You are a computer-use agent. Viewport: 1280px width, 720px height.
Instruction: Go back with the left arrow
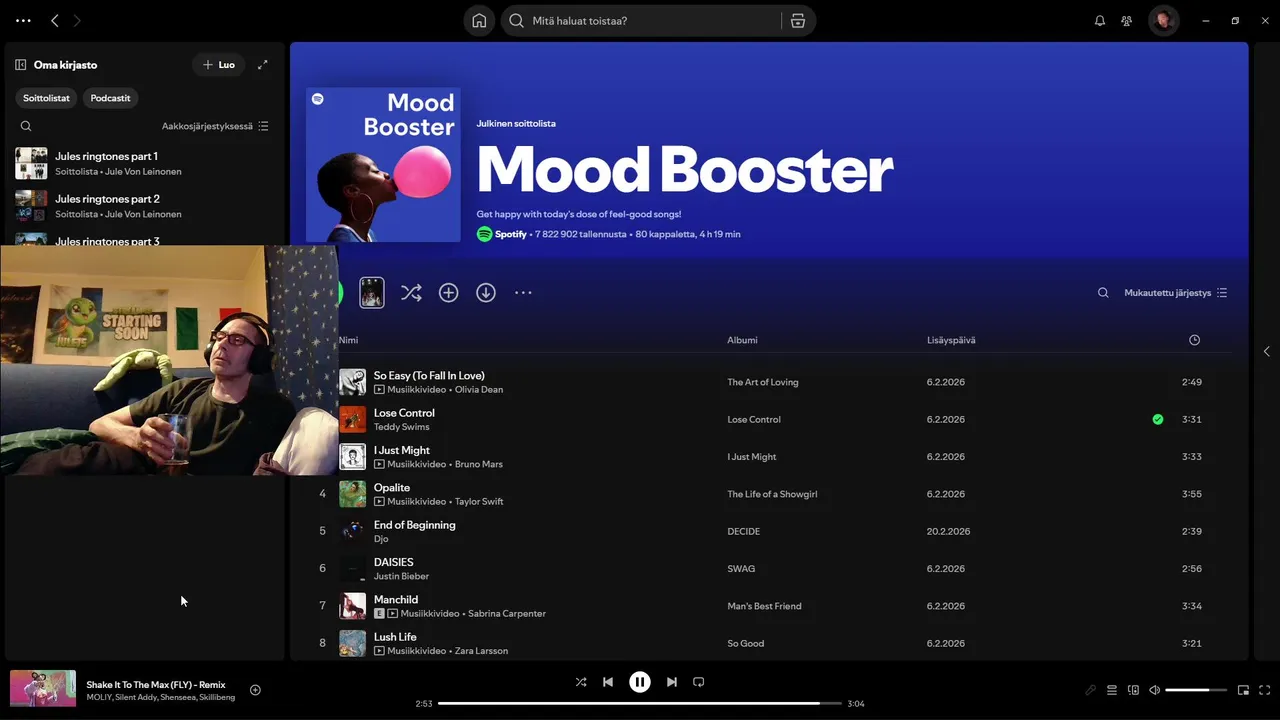(x=55, y=20)
